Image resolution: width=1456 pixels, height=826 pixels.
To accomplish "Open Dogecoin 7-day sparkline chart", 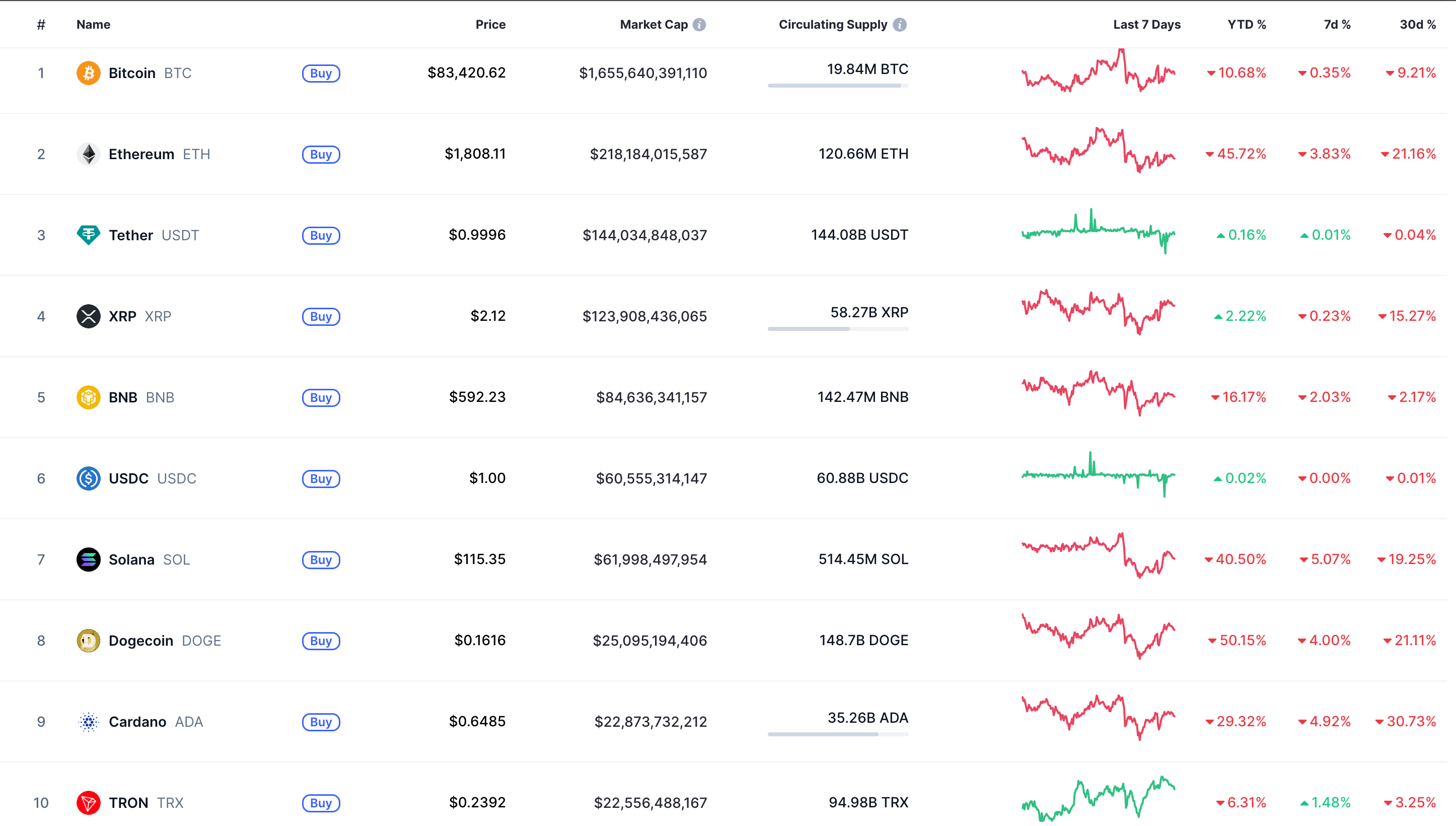I will (x=1098, y=637).
